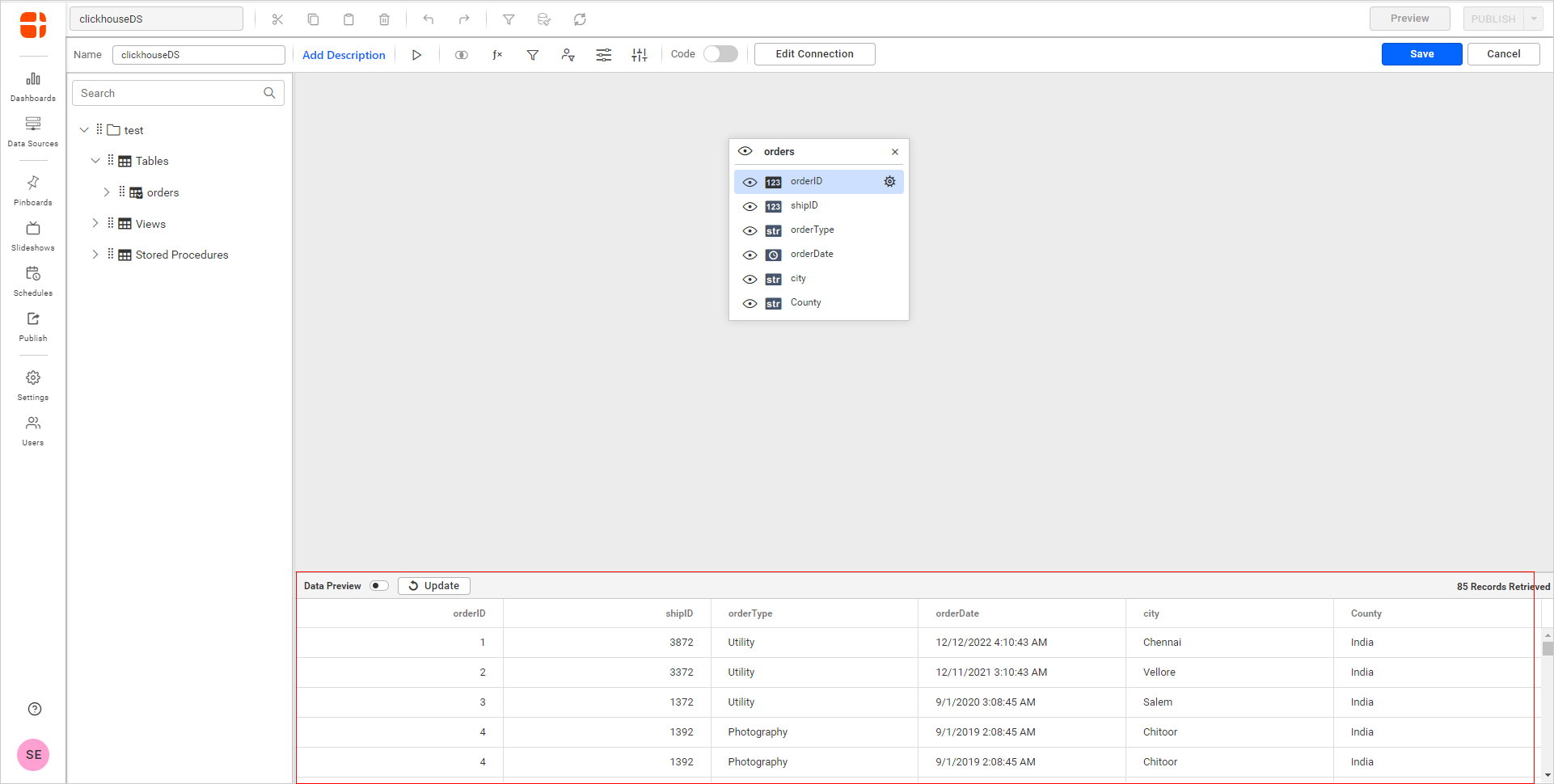Toggle visibility of the orderDate column

(750, 255)
